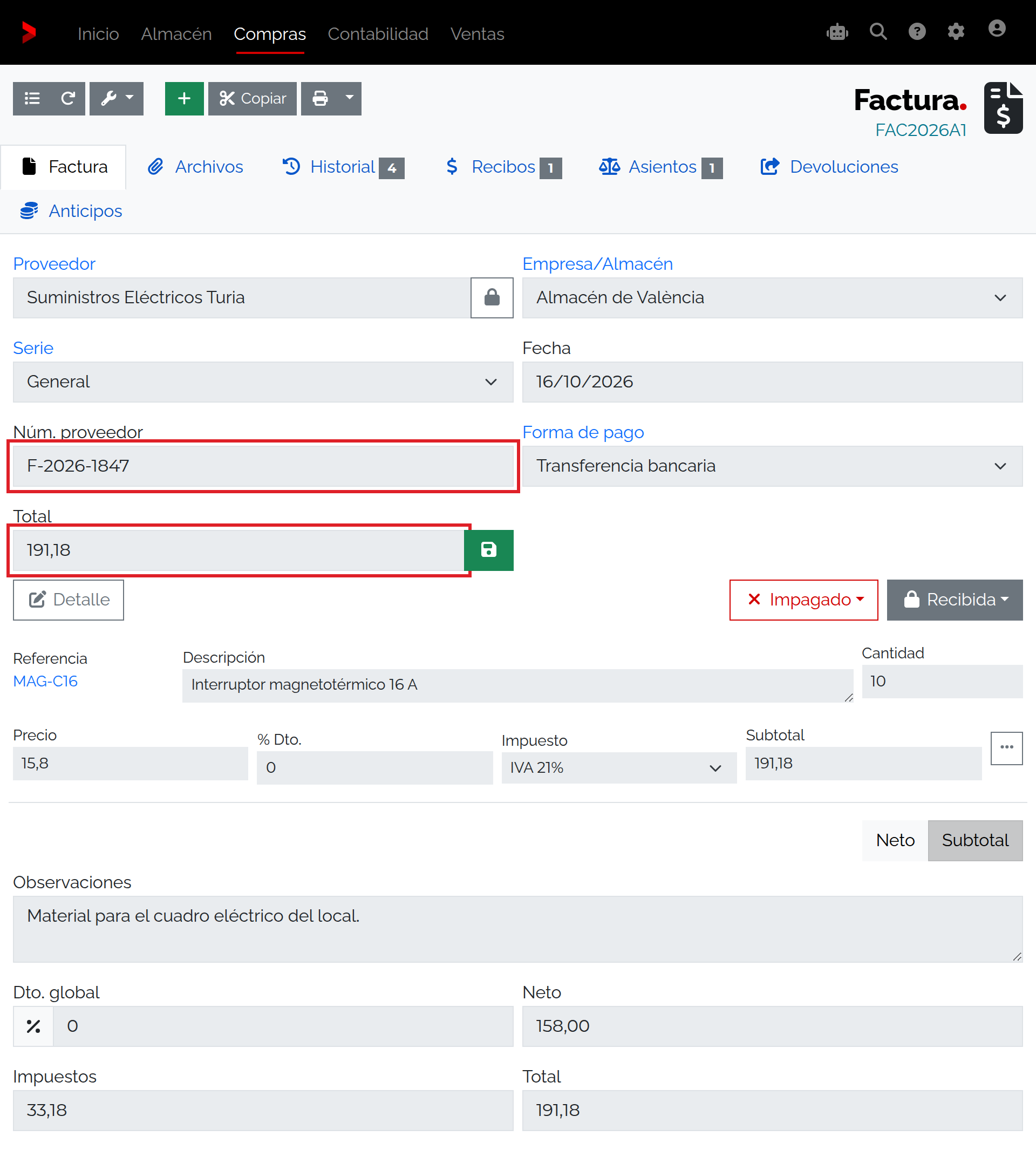Open the Empresa/Almacén dropdown

tap(773, 297)
